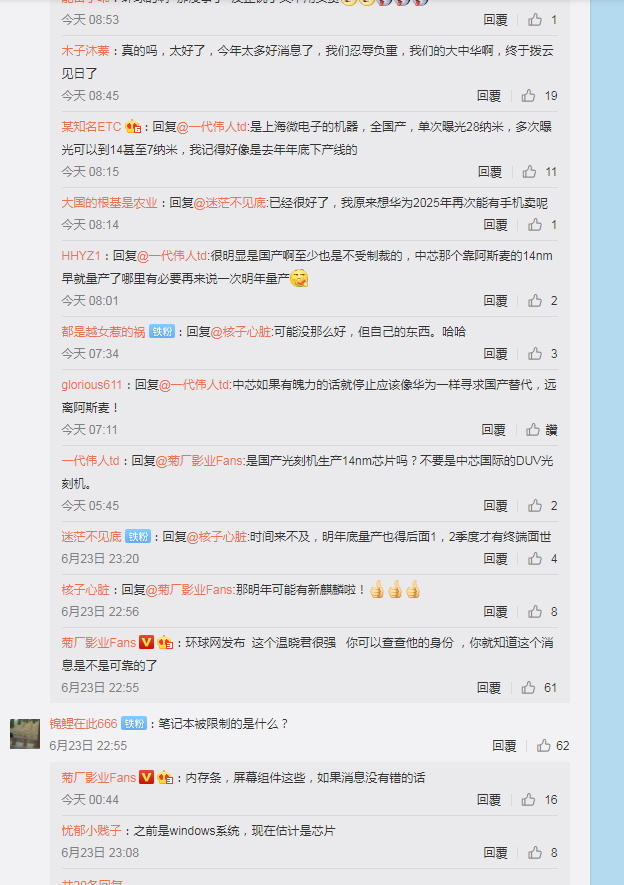624x885 pixels.
Task: Like the comment by 木子沐蓁
Action: (529, 96)
